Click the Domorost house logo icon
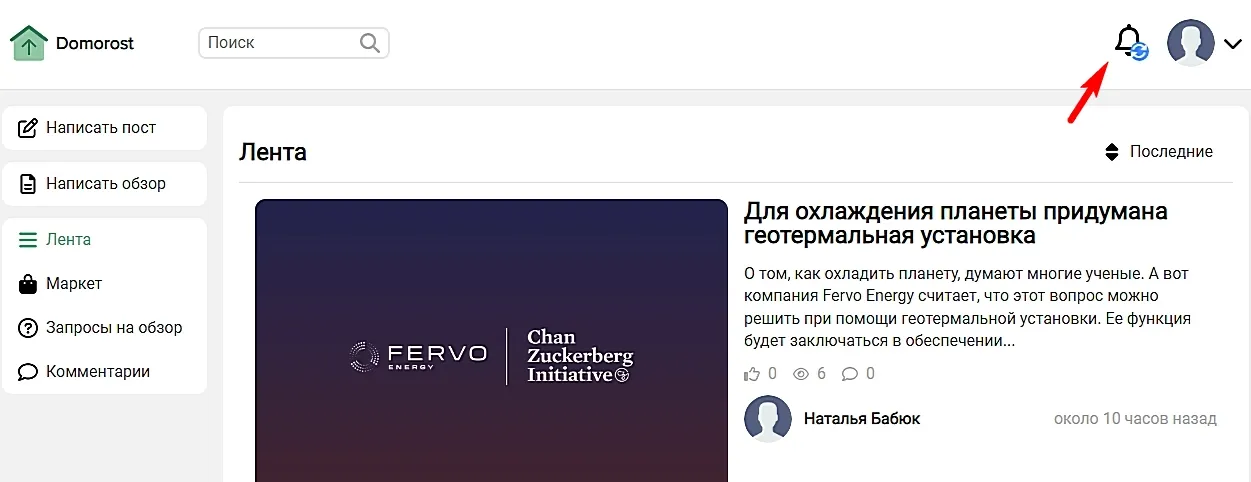 28,43
